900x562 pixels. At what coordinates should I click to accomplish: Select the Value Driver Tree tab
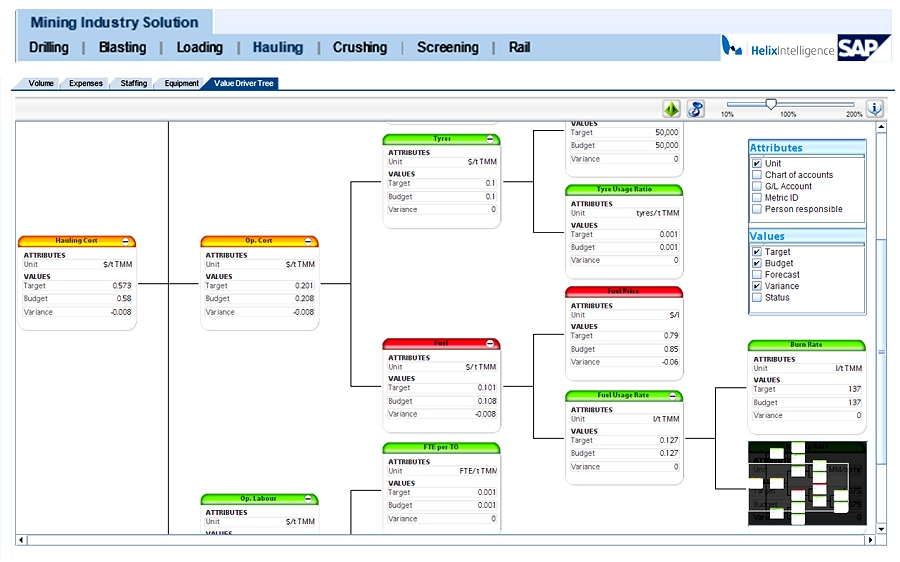pos(243,83)
